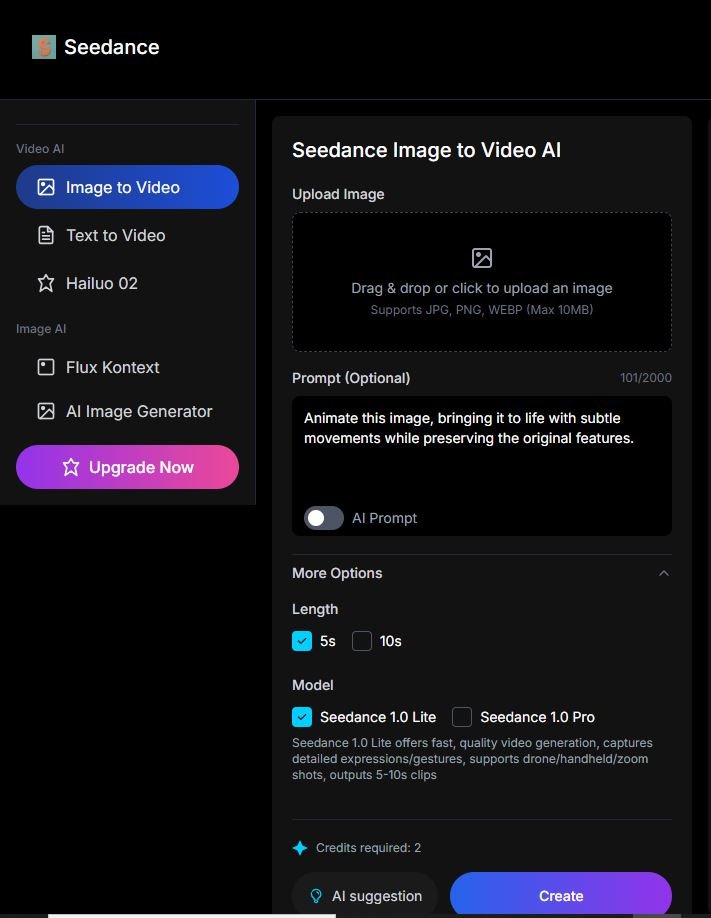Click the Hailuo 02 star icon

pyautogui.click(x=46, y=283)
